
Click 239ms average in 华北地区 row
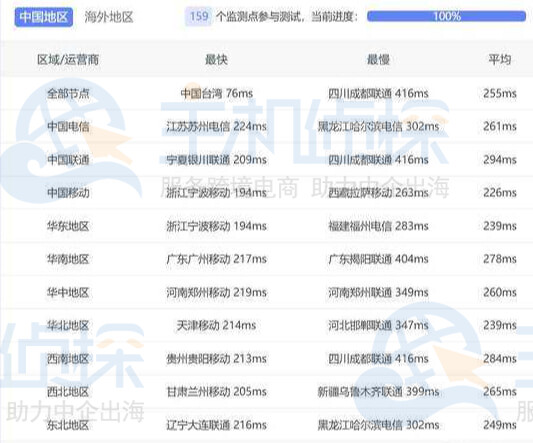[500, 325]
